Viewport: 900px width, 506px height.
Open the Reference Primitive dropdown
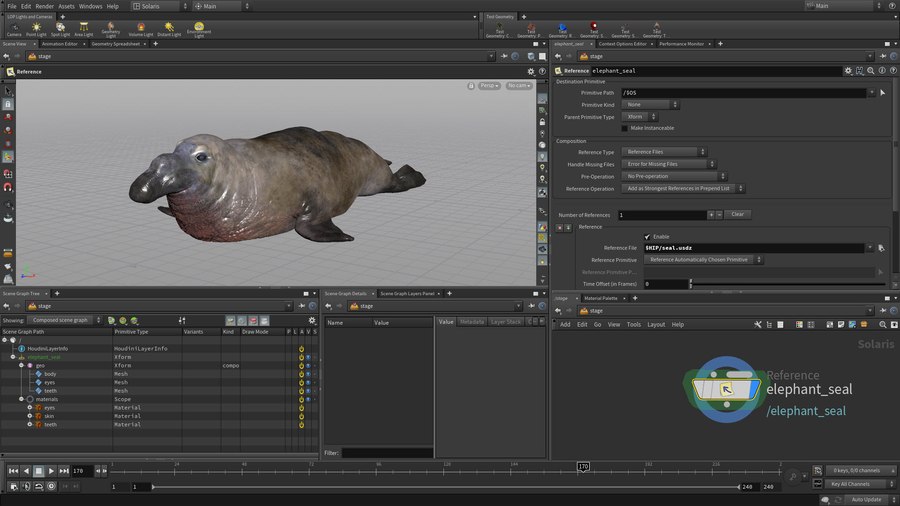coord(704,260)
